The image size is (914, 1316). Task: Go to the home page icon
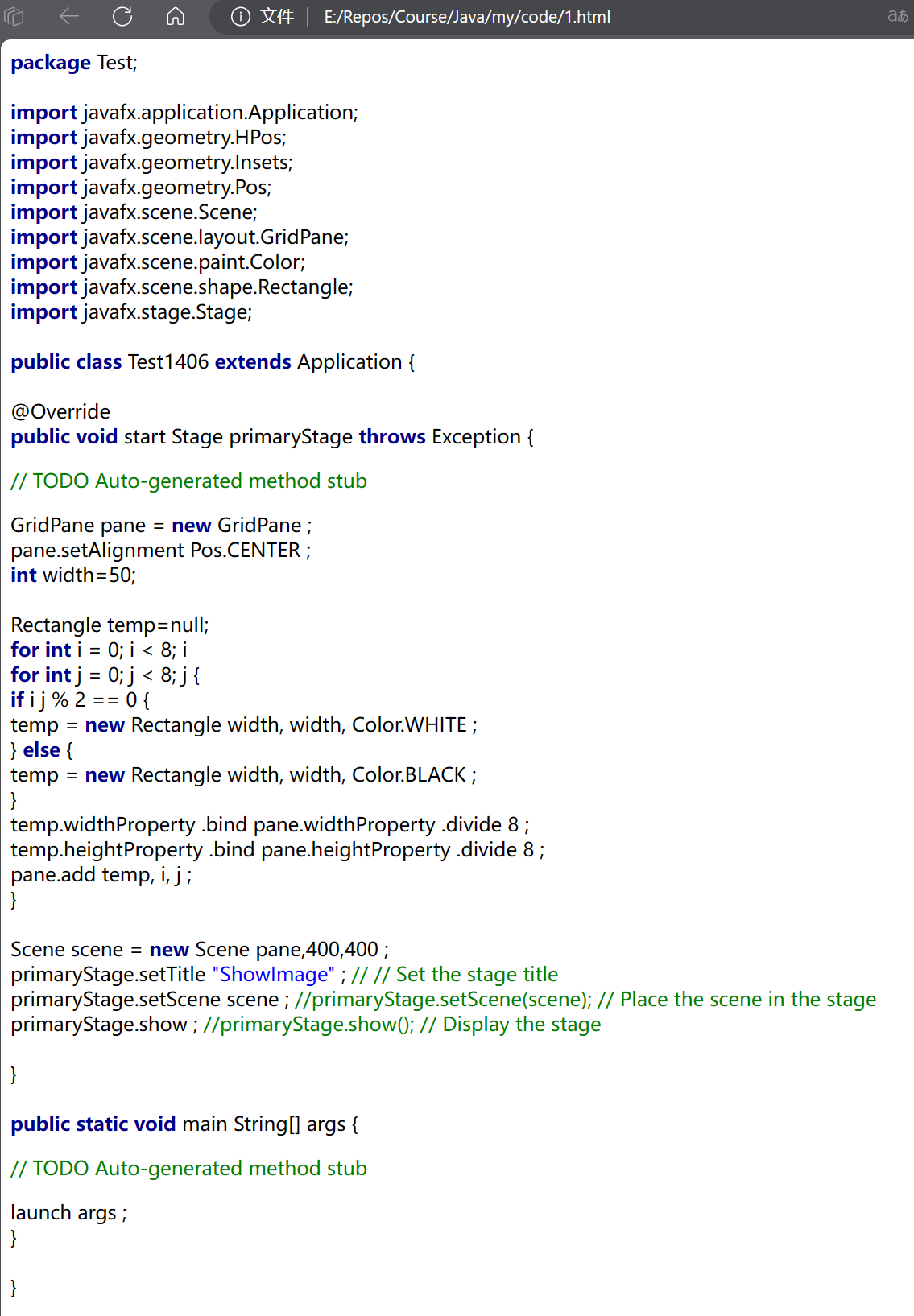click(x=176, y=16)
